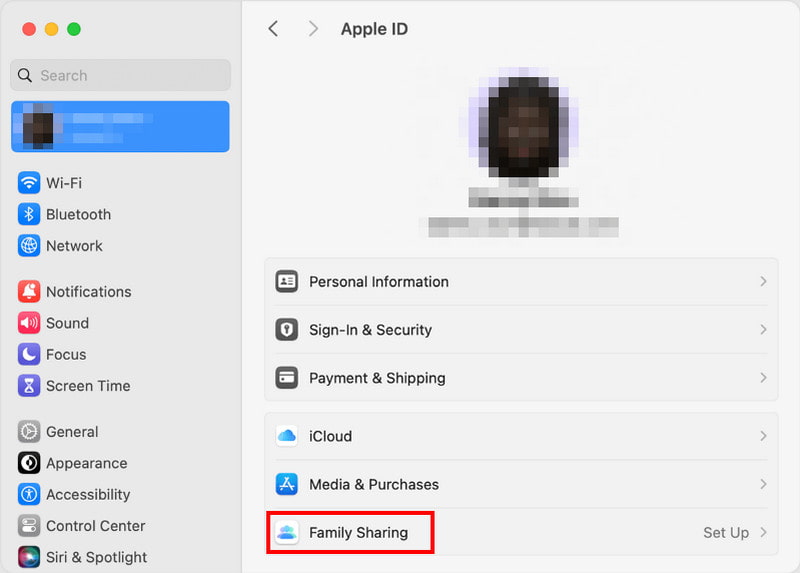Open Appearance settings label

click(87, 463)
